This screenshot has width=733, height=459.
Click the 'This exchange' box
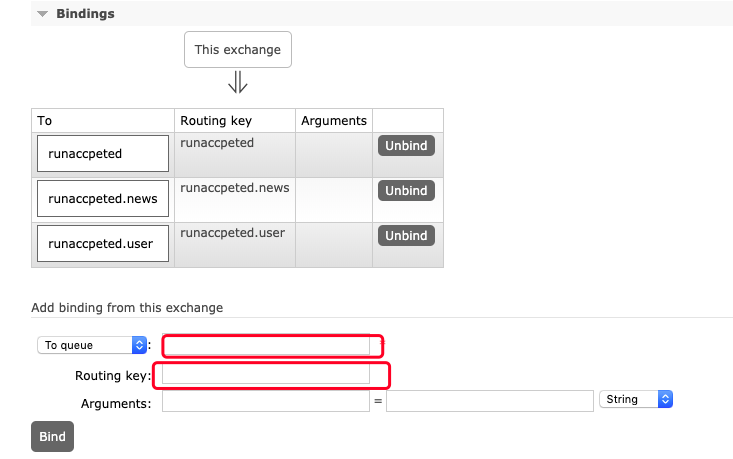(x=238, y=49)
